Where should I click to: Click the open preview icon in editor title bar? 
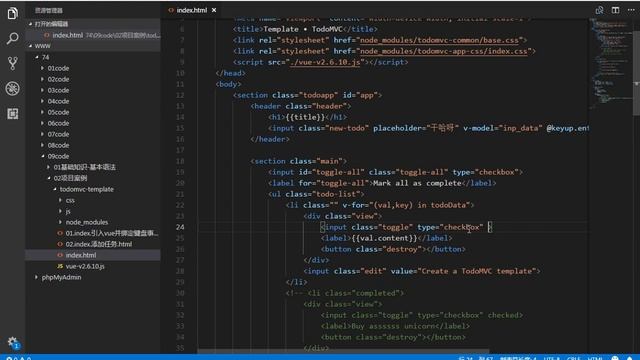pyautogui.click(x=599, y=10)
